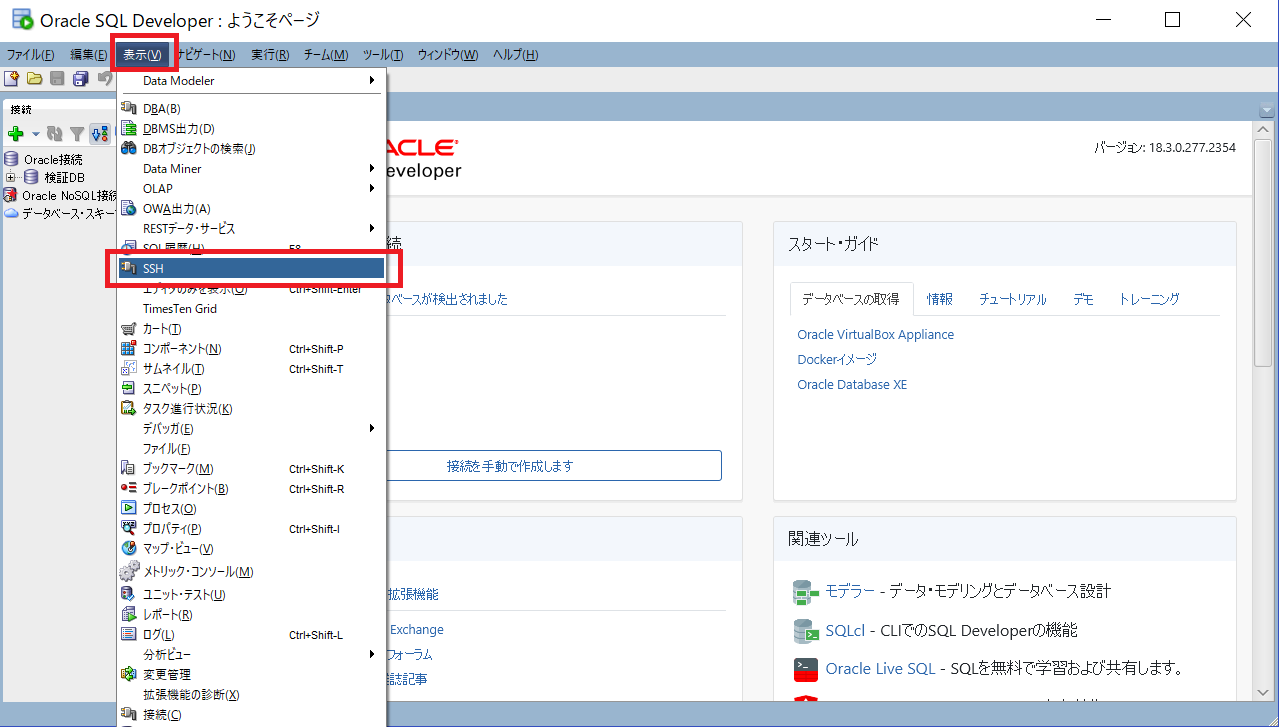Image resolution: width=1279 pixels, height=727 pixels.
Task: Select the Oracle接続 tree node
Action: coord(53,159)
